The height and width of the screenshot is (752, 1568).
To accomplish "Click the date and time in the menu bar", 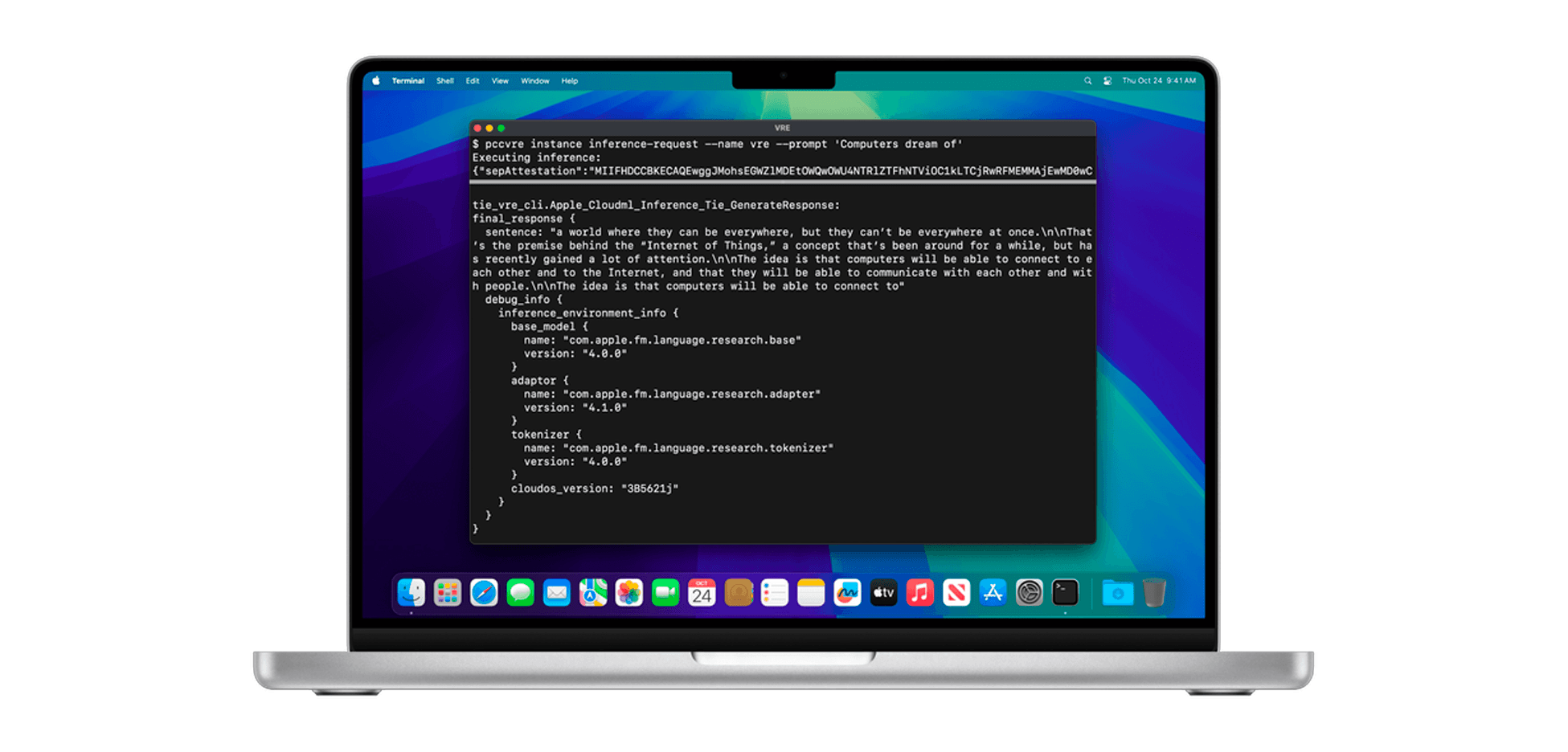I will pyautogui.click(x=1159, y=80).
